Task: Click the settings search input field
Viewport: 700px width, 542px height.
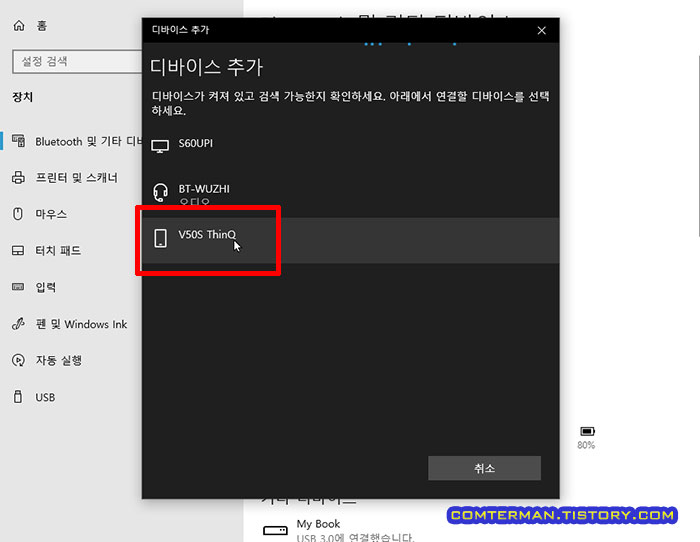Action: [77, 61]
